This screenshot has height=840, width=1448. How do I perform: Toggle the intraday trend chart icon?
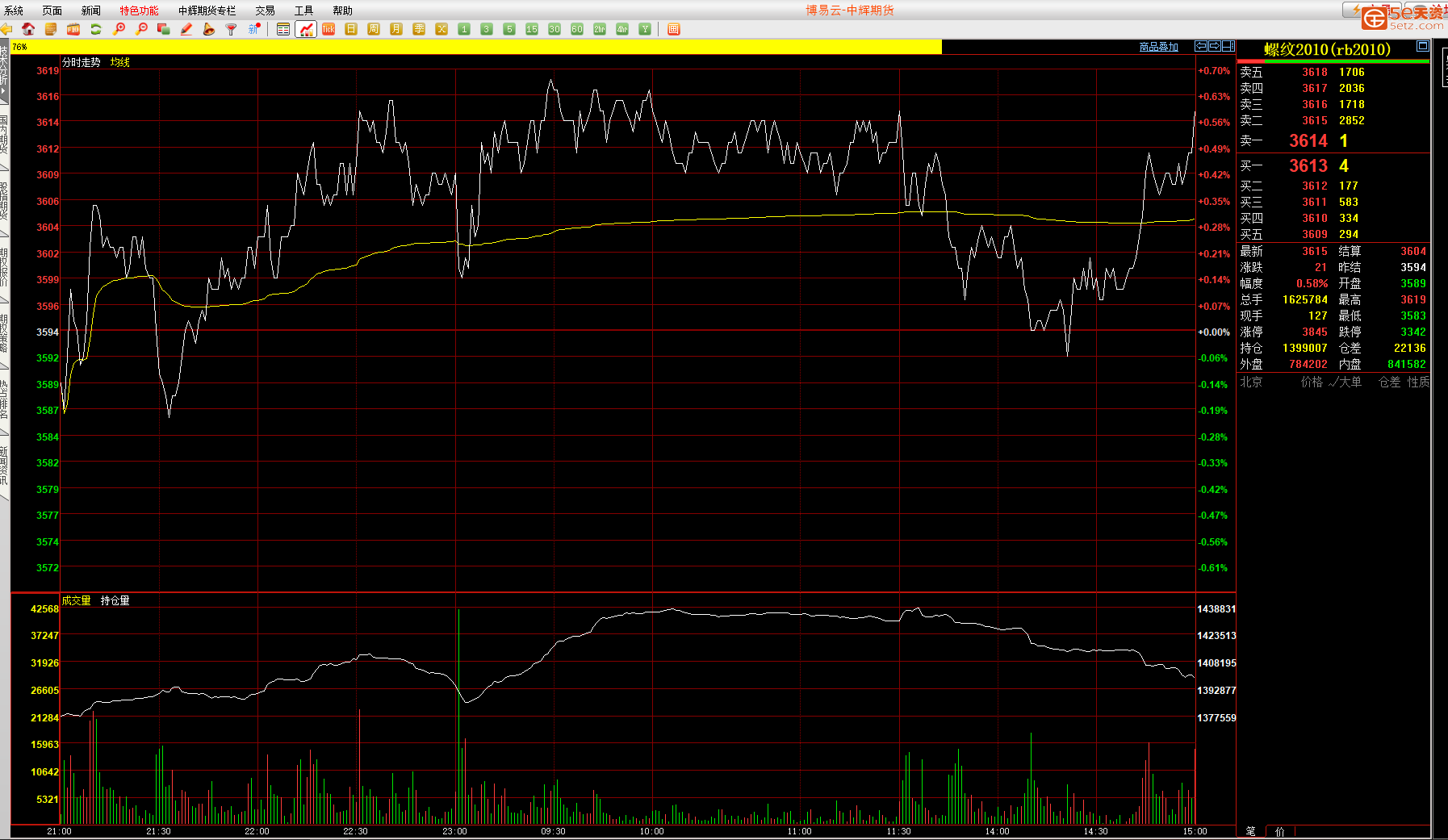click(306, 29)
